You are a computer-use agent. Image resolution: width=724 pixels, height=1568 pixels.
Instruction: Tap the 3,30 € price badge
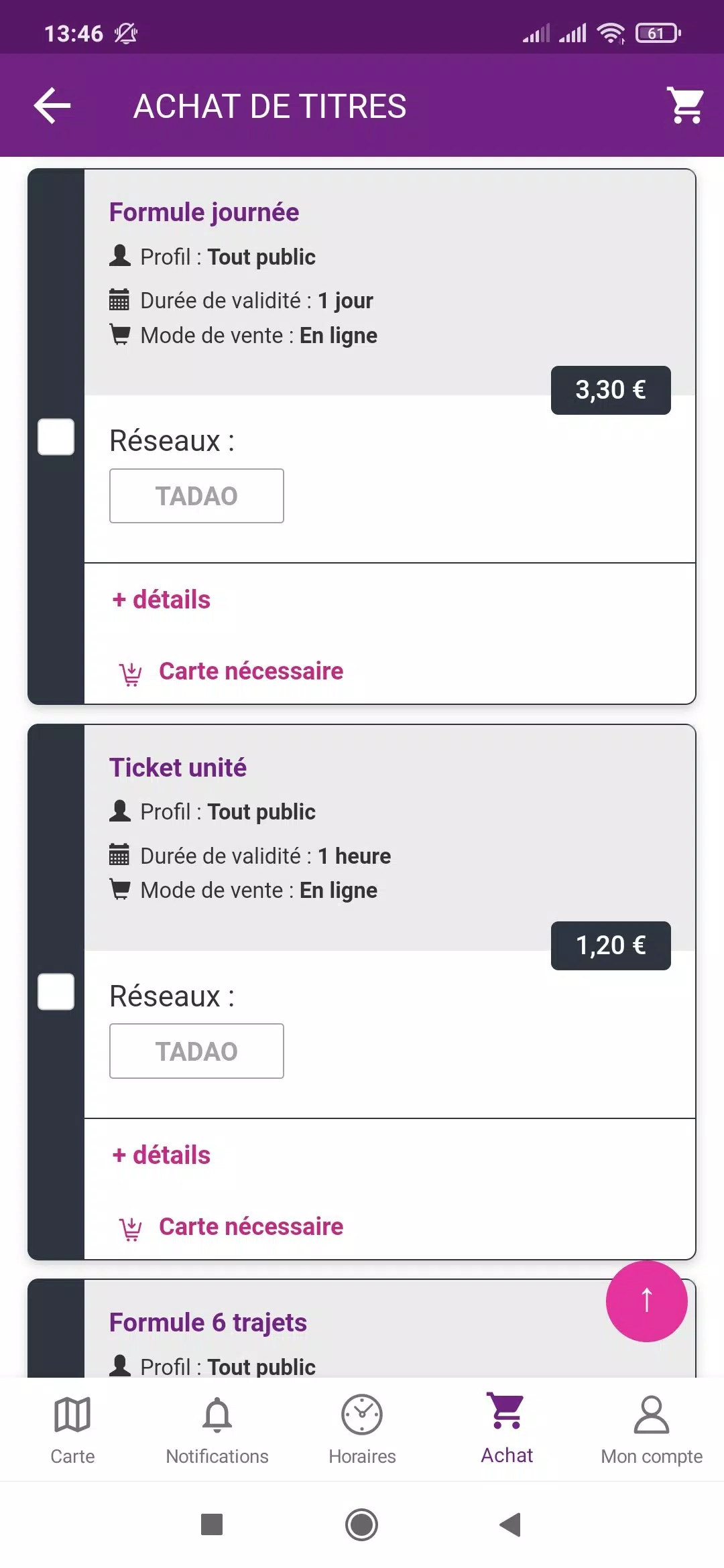(x=611, y=390)
